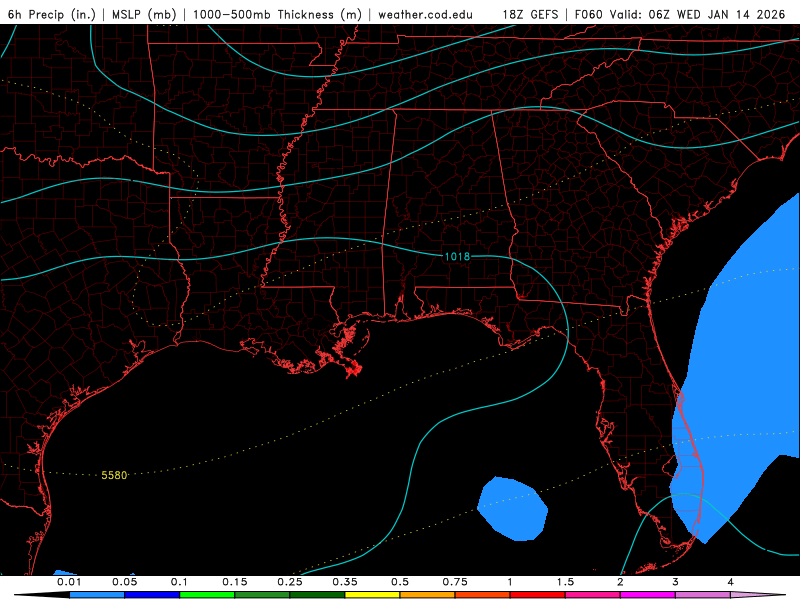Pick the red 1–1.5 legend swatch

coord(538,595)
